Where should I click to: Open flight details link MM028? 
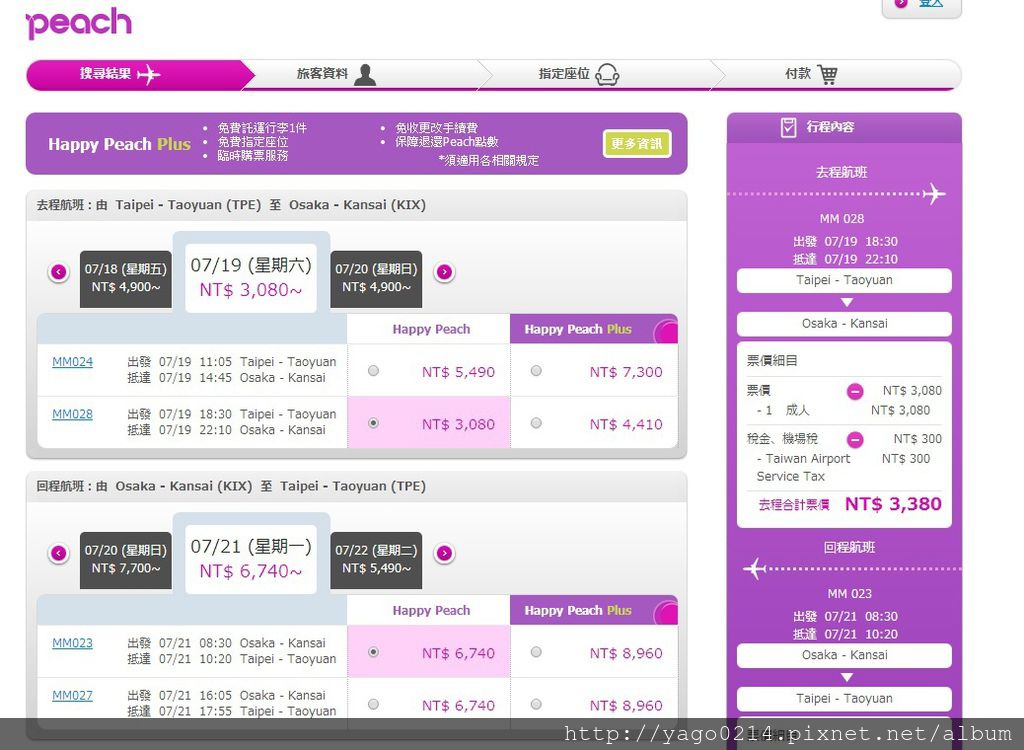click(72, 414)
